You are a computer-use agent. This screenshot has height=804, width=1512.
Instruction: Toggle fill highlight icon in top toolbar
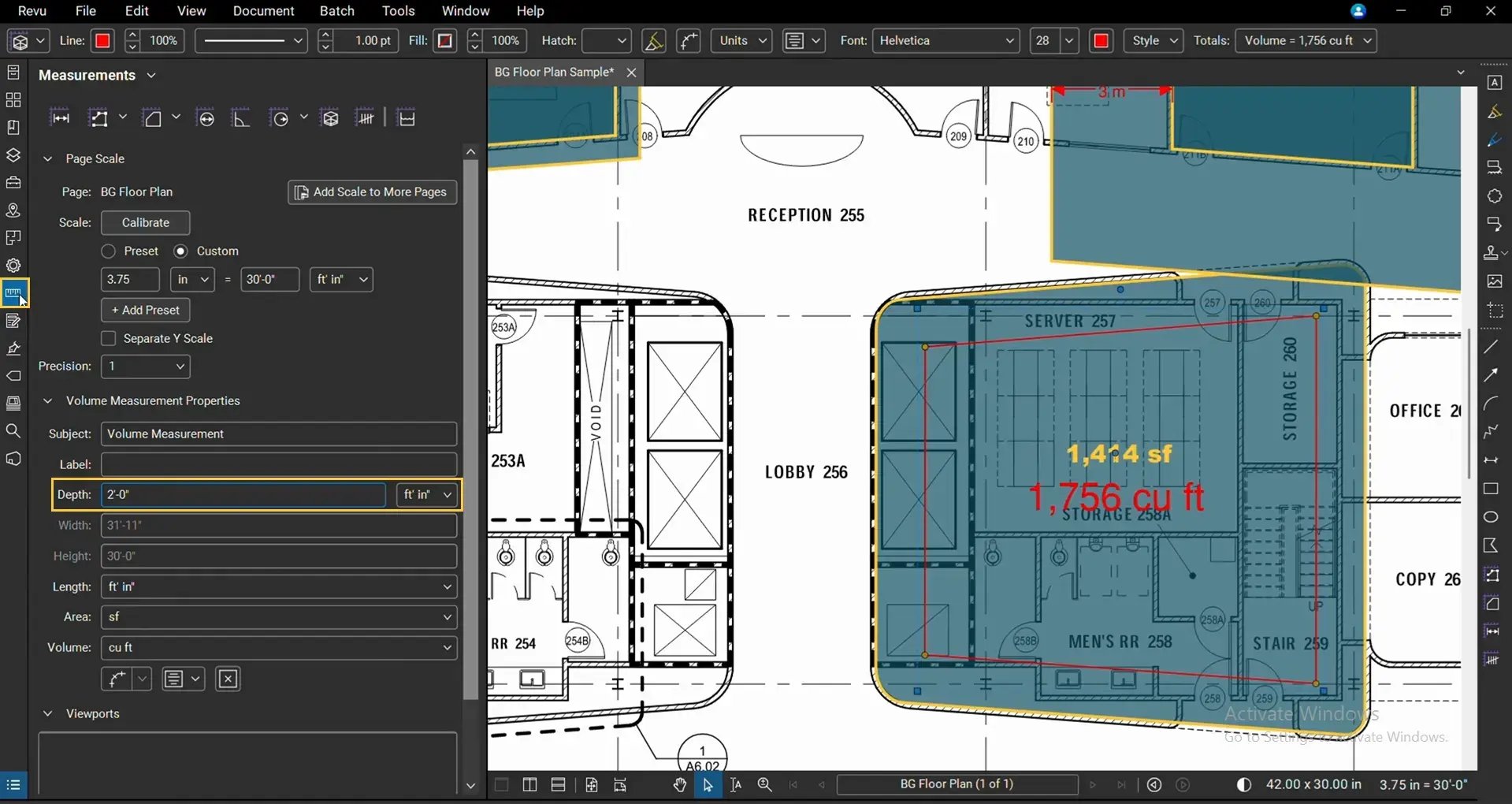pos(653,41)
